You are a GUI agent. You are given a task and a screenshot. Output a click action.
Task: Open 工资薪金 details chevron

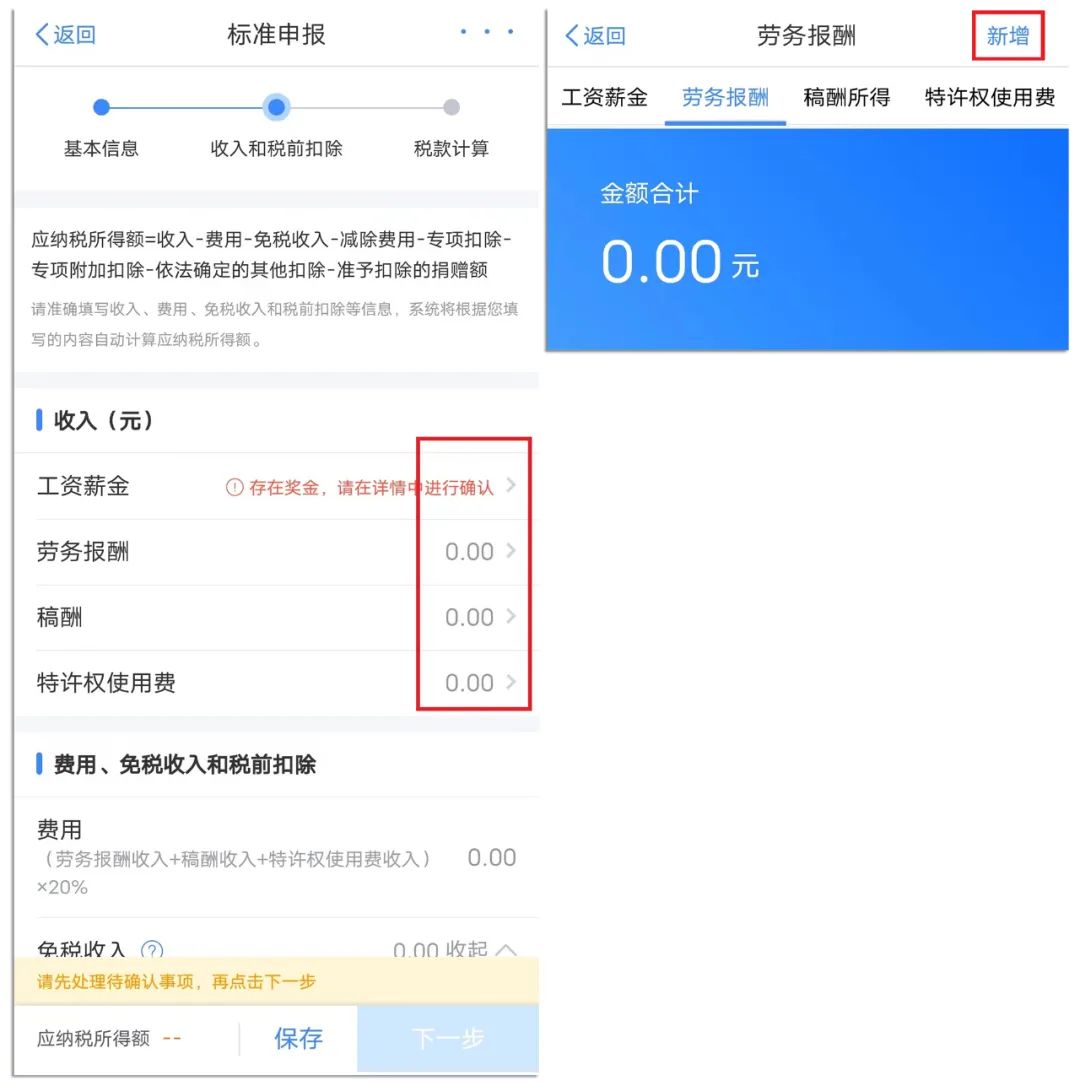click(511, 485)
